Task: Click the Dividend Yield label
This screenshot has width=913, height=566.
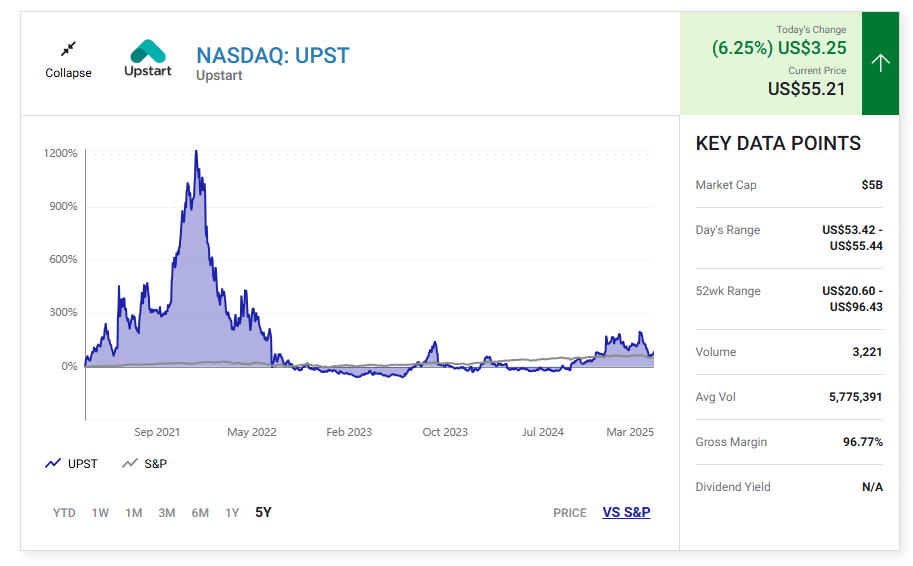Action: (732, 487)
